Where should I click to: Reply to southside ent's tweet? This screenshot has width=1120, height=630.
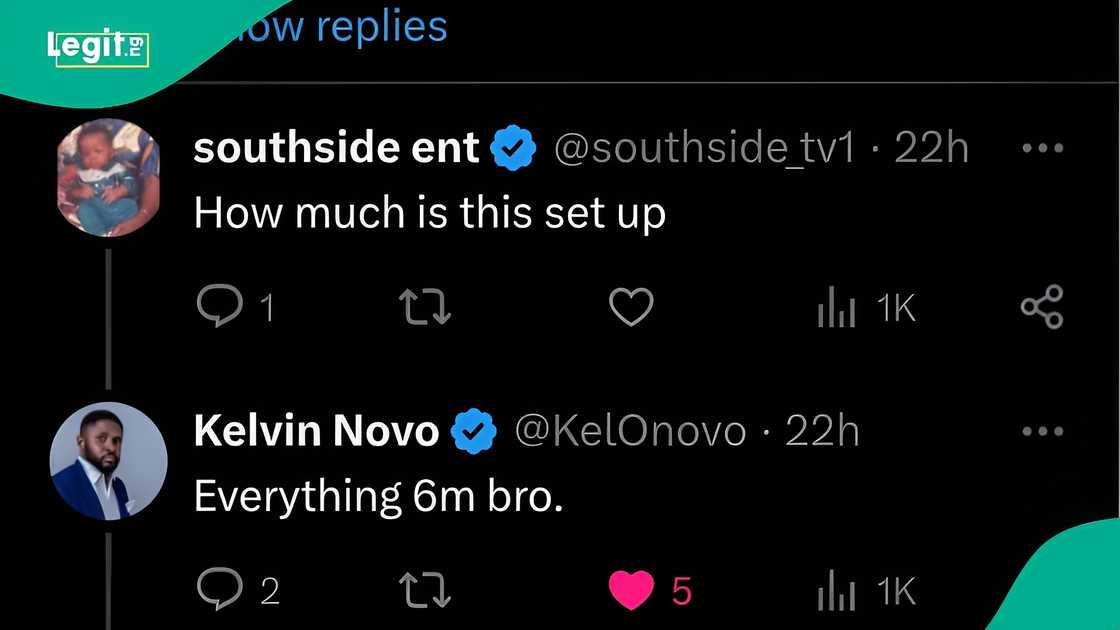coord(217,307)
